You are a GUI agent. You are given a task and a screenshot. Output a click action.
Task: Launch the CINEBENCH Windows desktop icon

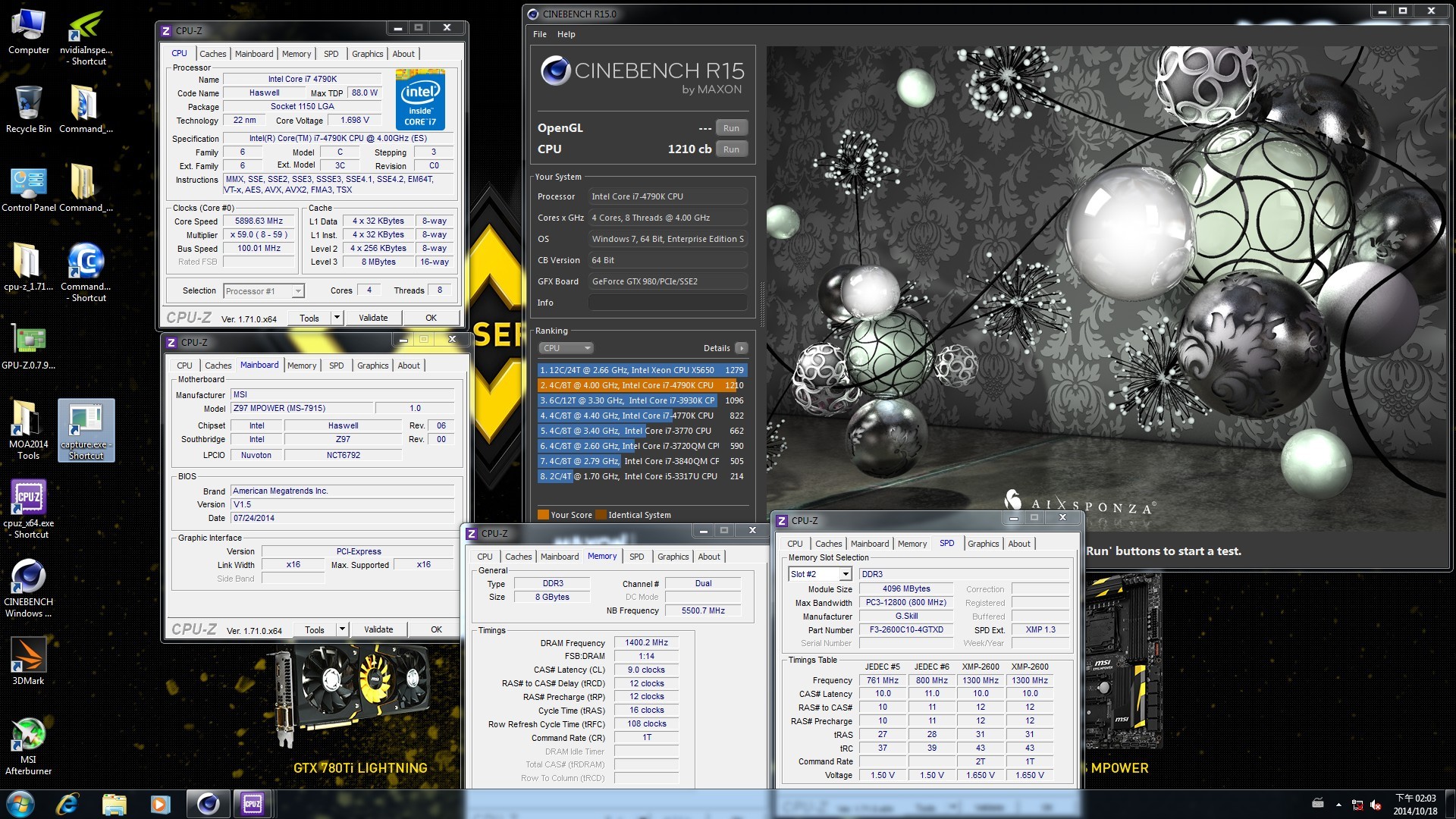tap(29, 588)
